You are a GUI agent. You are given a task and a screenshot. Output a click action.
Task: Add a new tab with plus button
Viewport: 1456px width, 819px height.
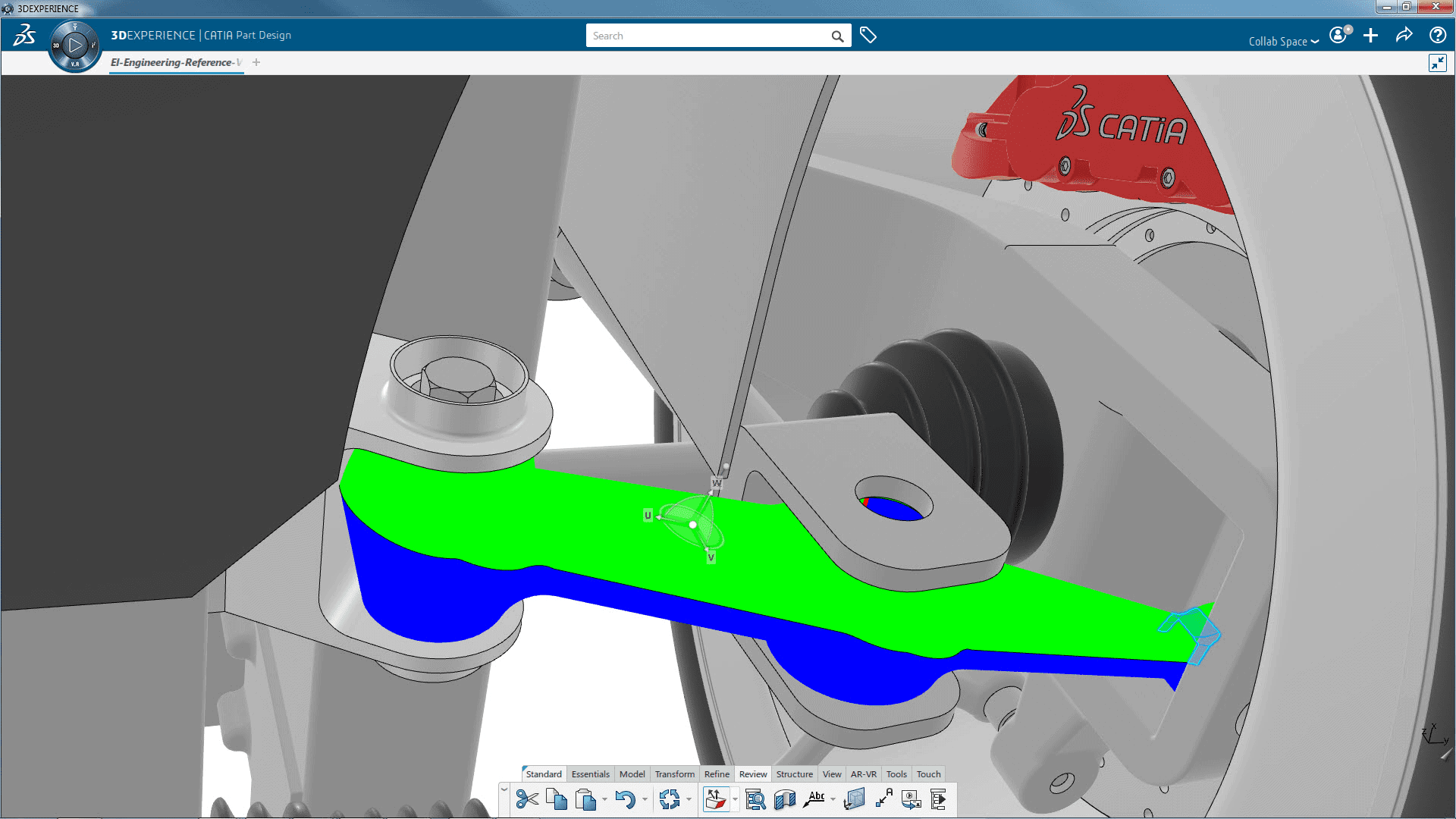pyautogui.click(x=256, y=62)
